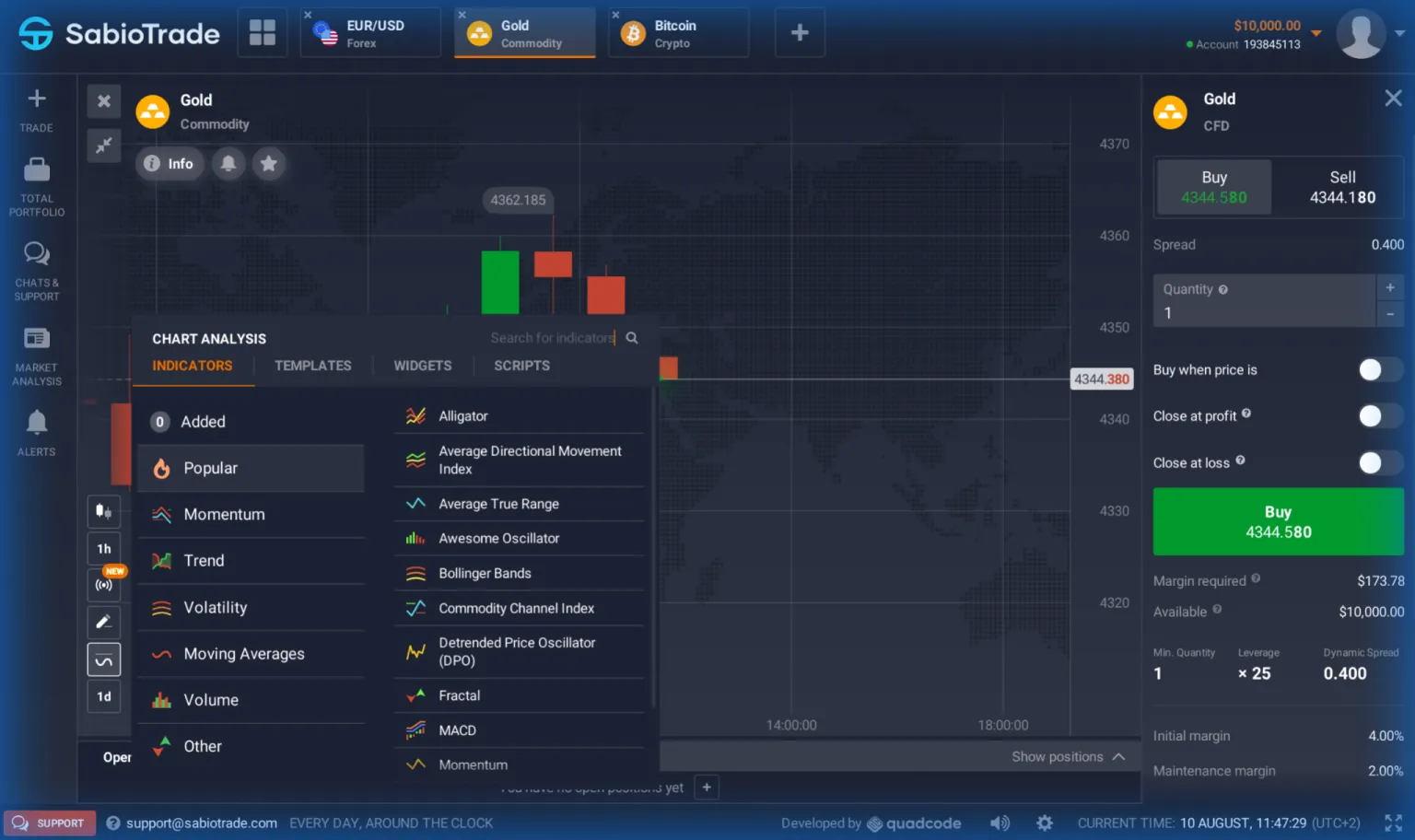This screenshot has height=840, width=1415.
Task: Open the Info button for Gold
Action: coord(170,164)
